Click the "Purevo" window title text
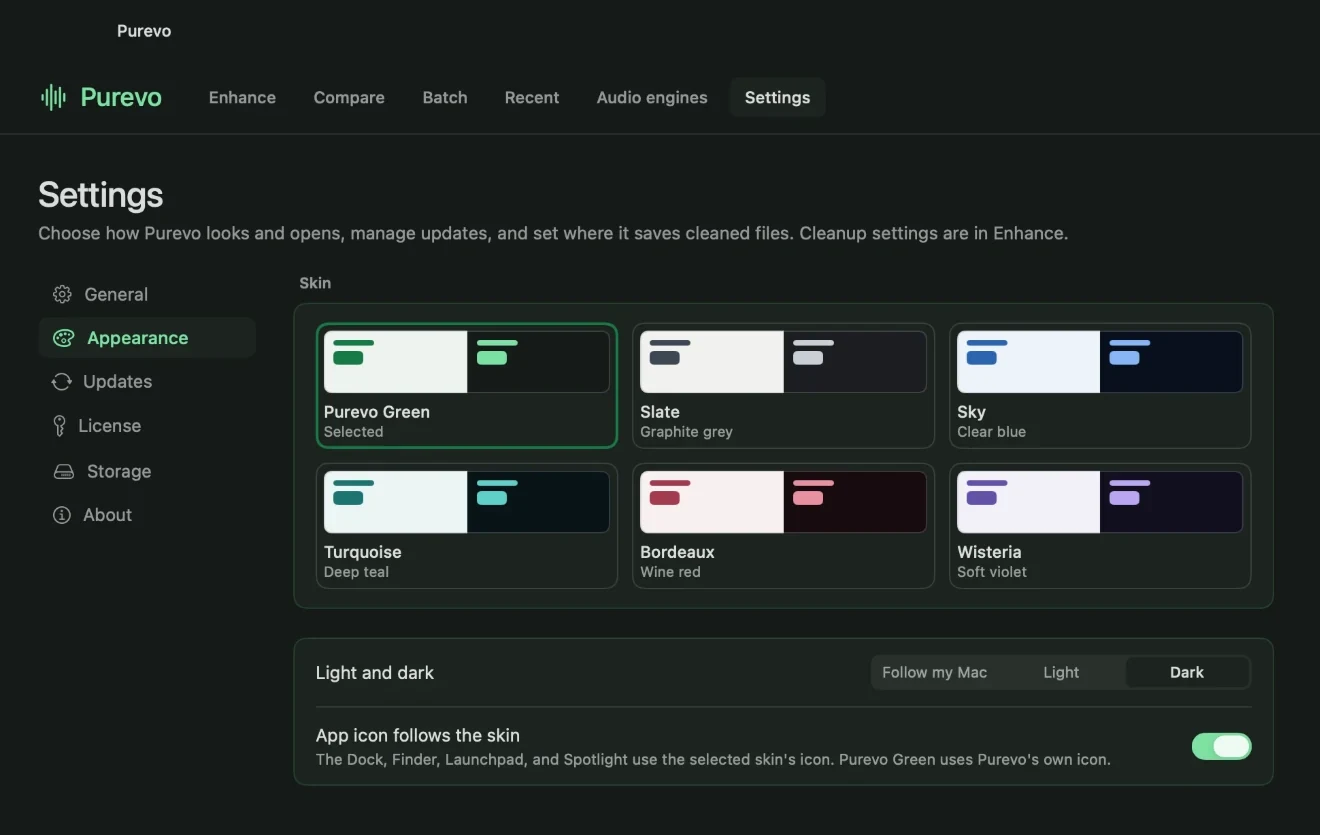The image size is (1320, 835). pos(144,31)
